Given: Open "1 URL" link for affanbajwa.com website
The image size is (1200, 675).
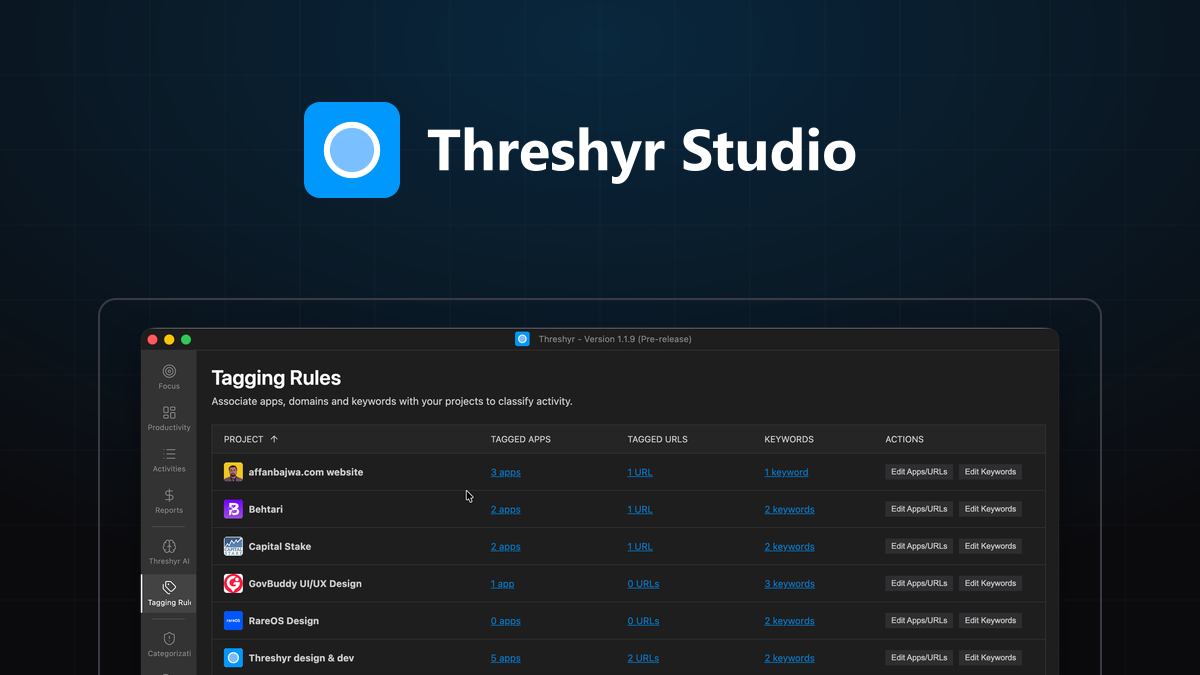Looking at the screenshot, I should point(640,472).
